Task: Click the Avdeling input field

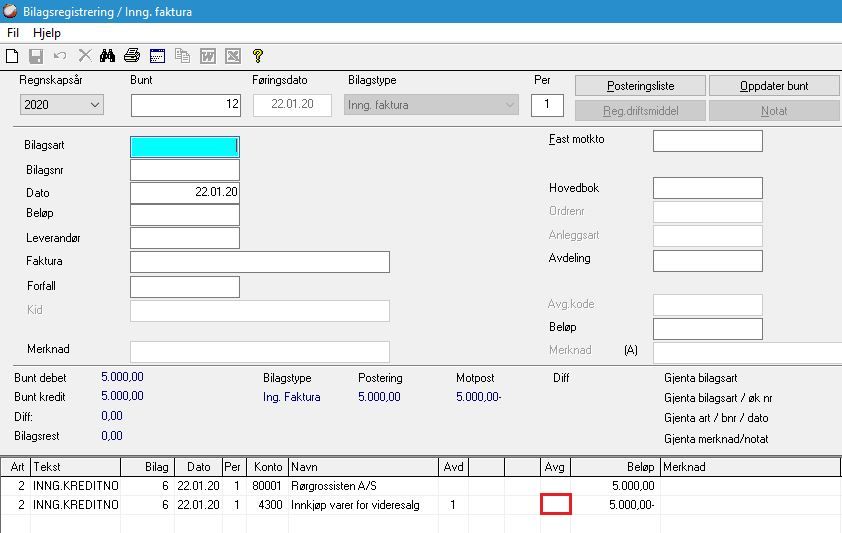Action: (x=708, y=261)
